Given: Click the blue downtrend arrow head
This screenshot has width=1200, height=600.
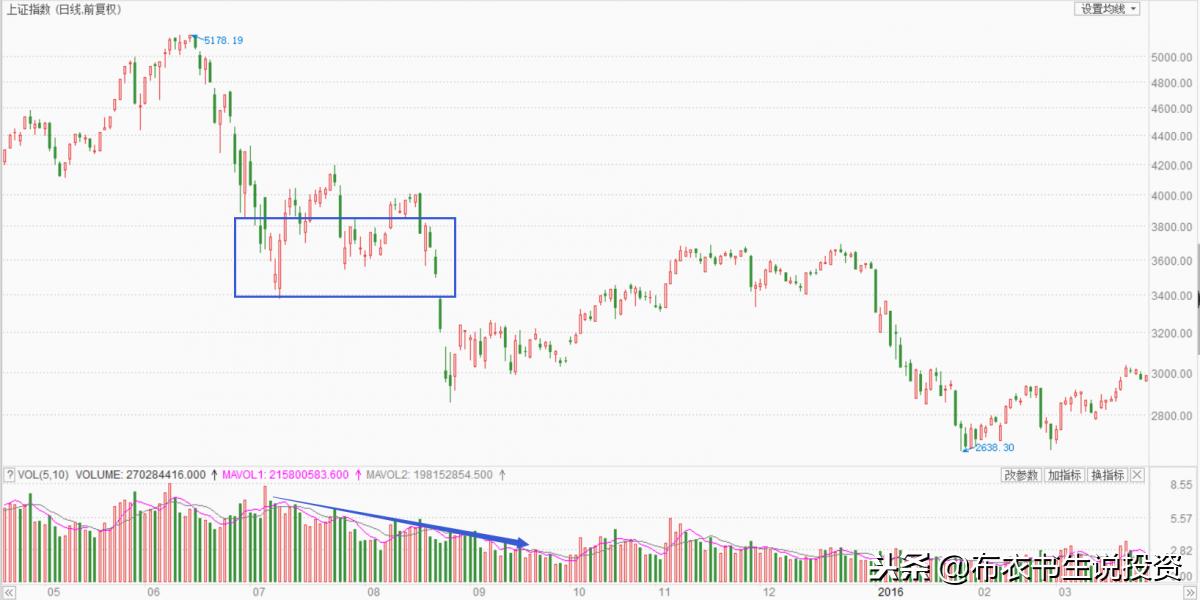Looking at the screenshot, I should pos(521,542).
